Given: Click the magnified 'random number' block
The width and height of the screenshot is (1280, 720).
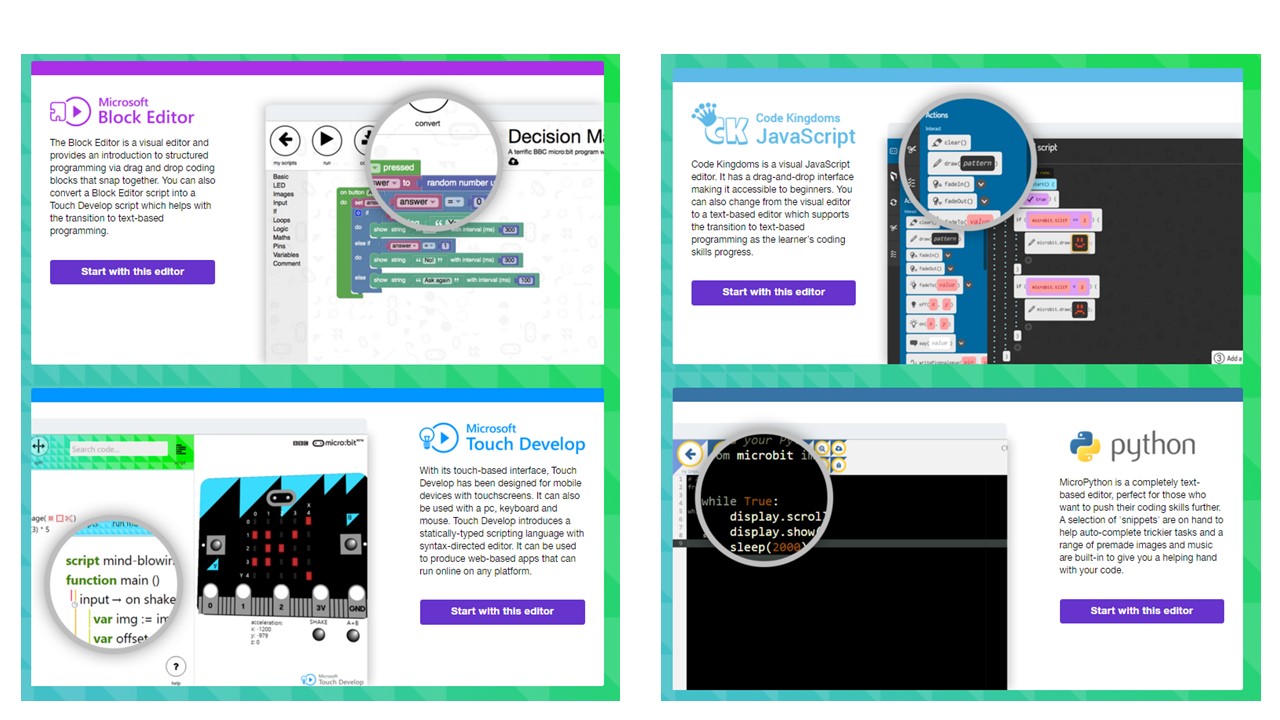Looking at the screenshot, I should [457, 183].
